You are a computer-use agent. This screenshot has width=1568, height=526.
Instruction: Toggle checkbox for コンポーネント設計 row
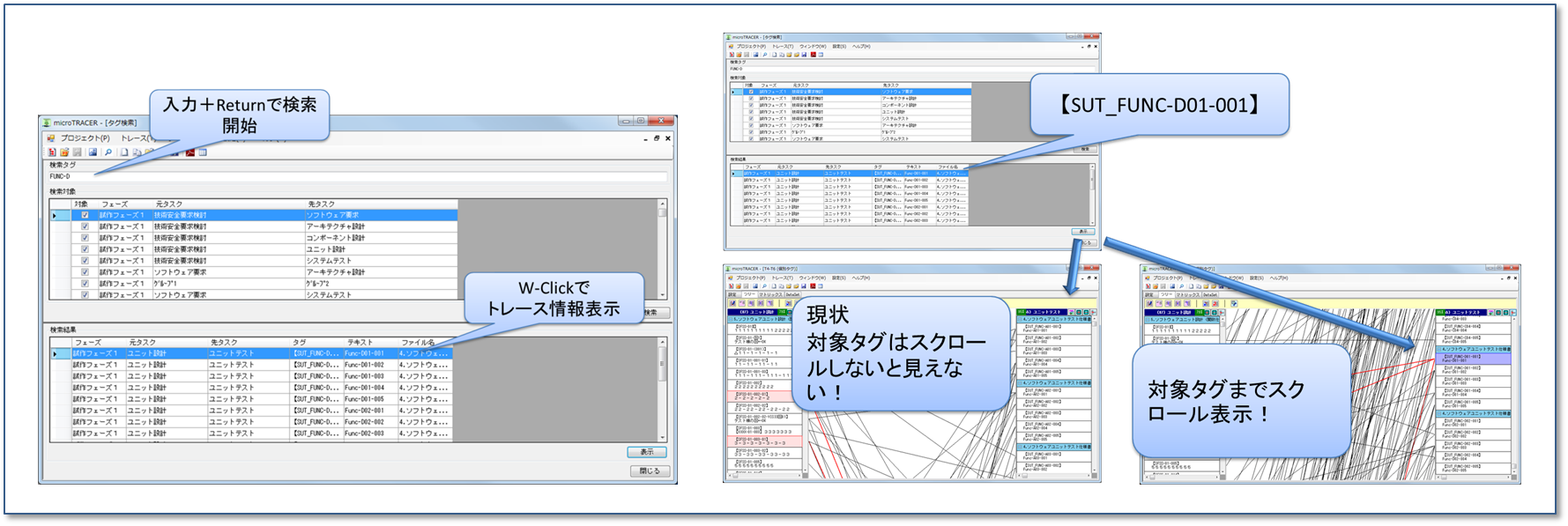85,238
